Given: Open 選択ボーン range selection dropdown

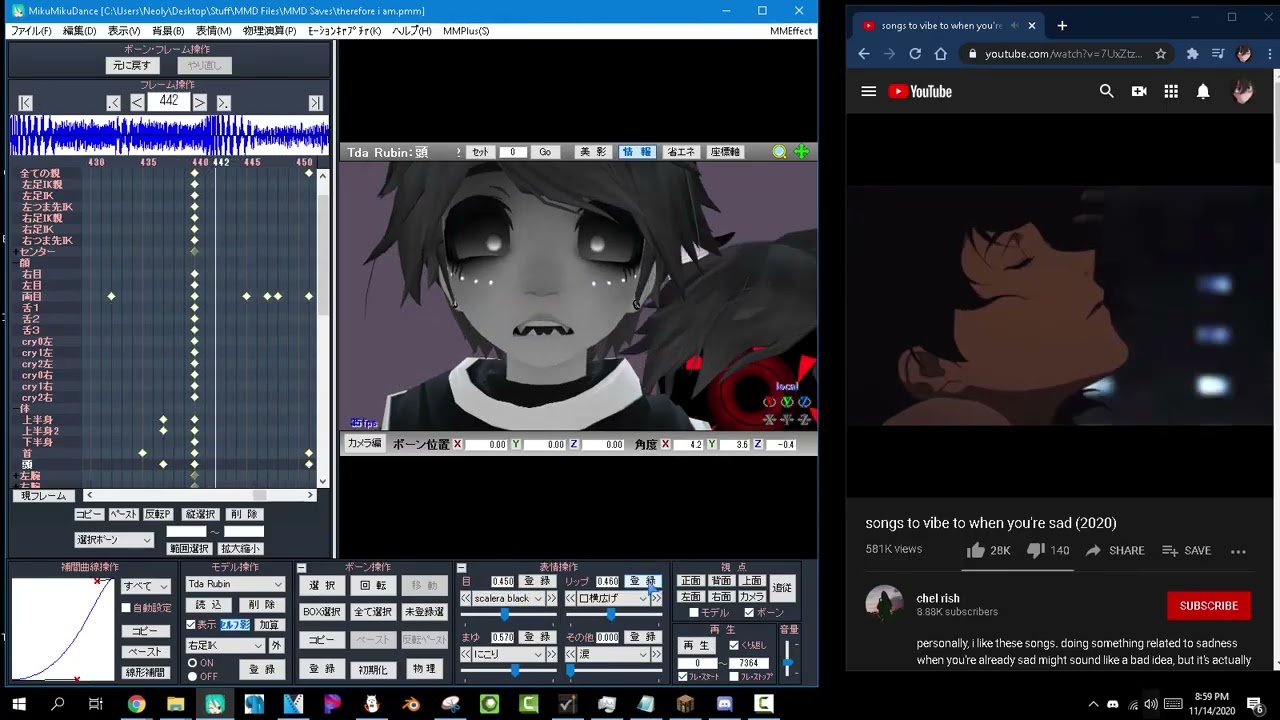Looking at the screenshot, I should (114, 540).
